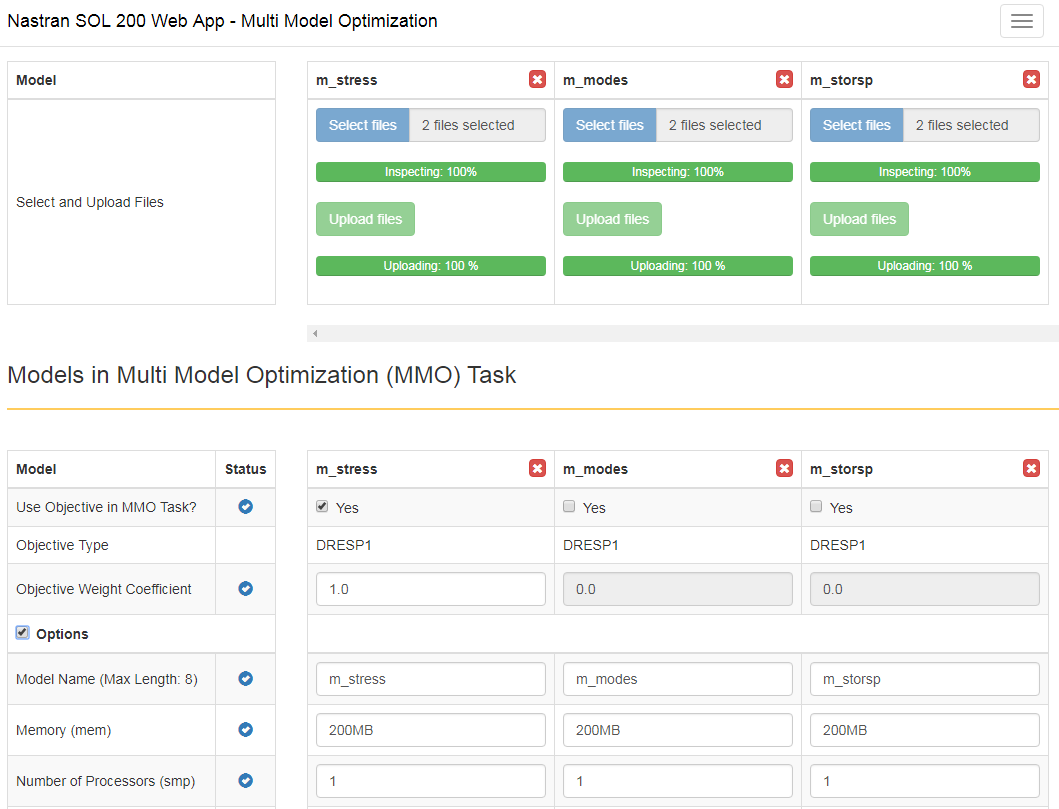Click 'Select and Upload Files' label
Viewport: 1059px width, 809px height.
(90, 202)
